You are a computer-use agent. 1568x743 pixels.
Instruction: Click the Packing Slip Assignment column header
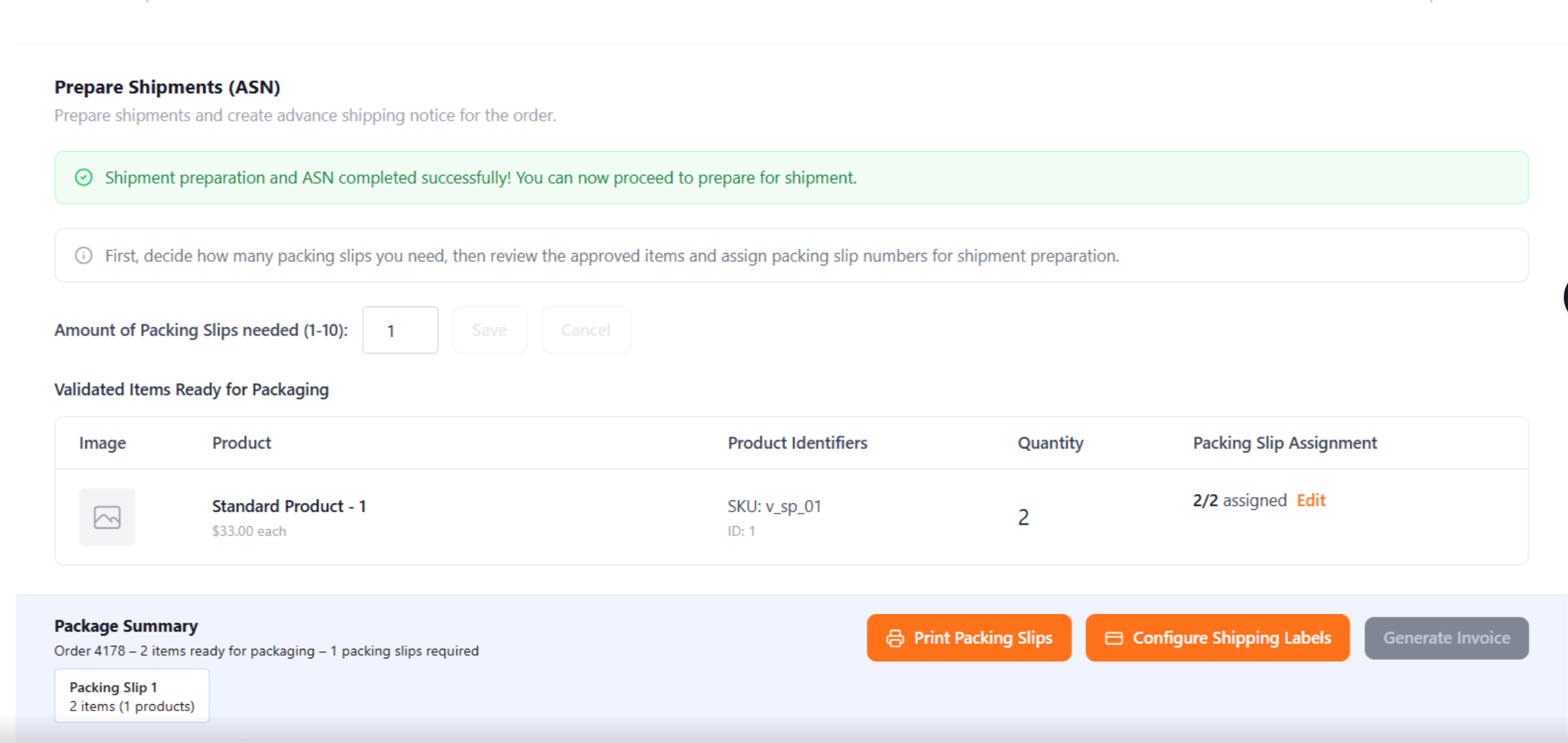pyautogui.click(x=1284, y=443)
